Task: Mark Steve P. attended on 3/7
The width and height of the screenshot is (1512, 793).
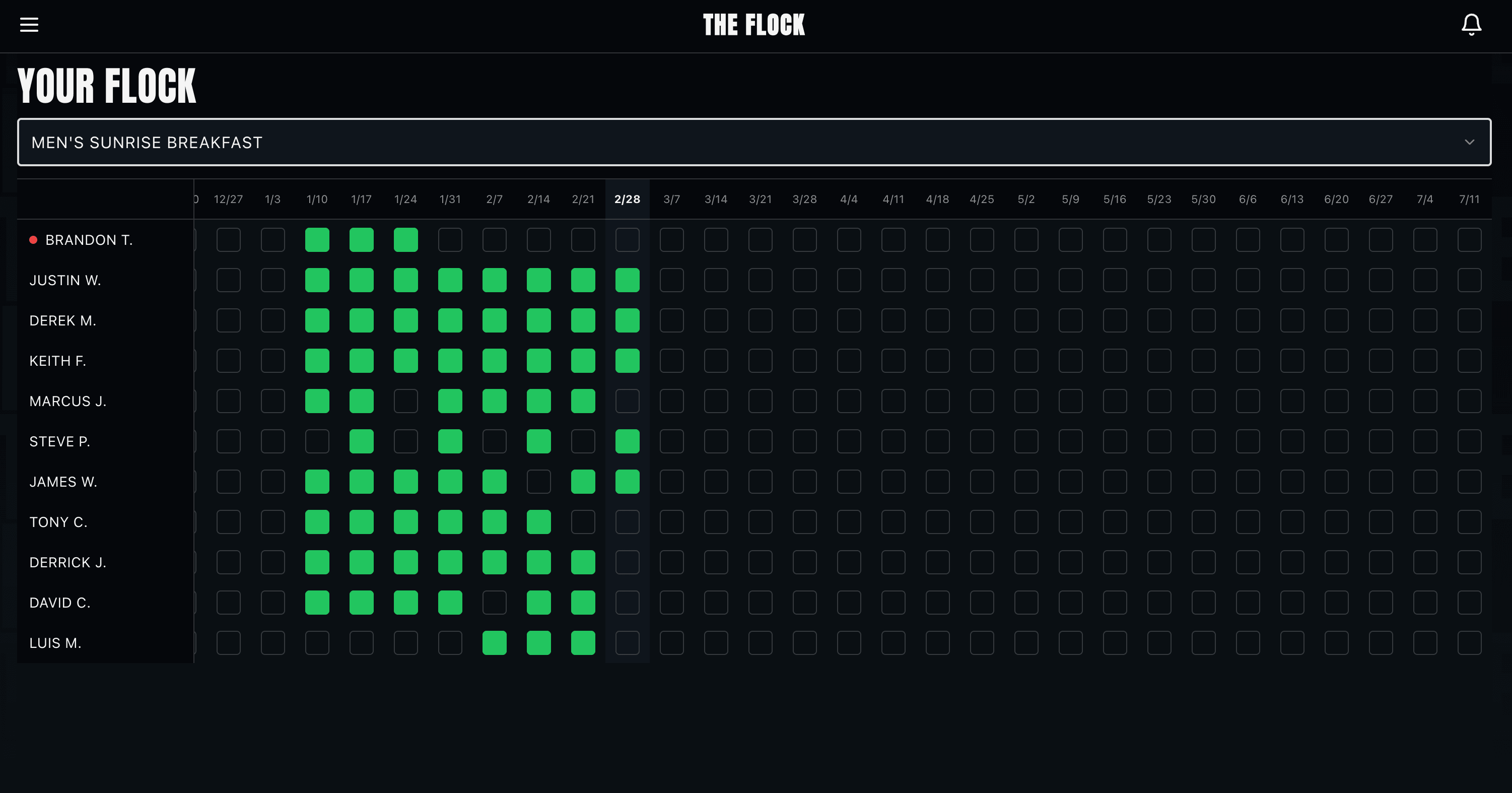Action: pyautogui.click(x=671, y=441)
